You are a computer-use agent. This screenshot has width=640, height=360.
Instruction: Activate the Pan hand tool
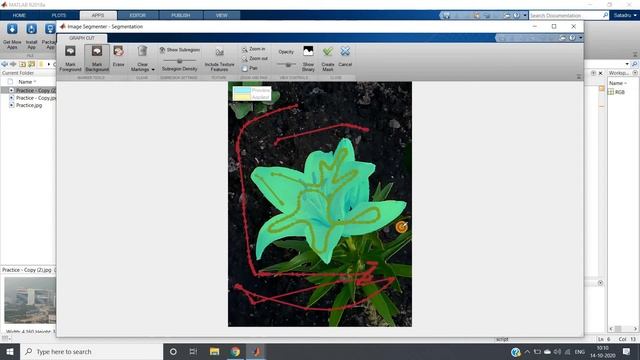[249, 68]
